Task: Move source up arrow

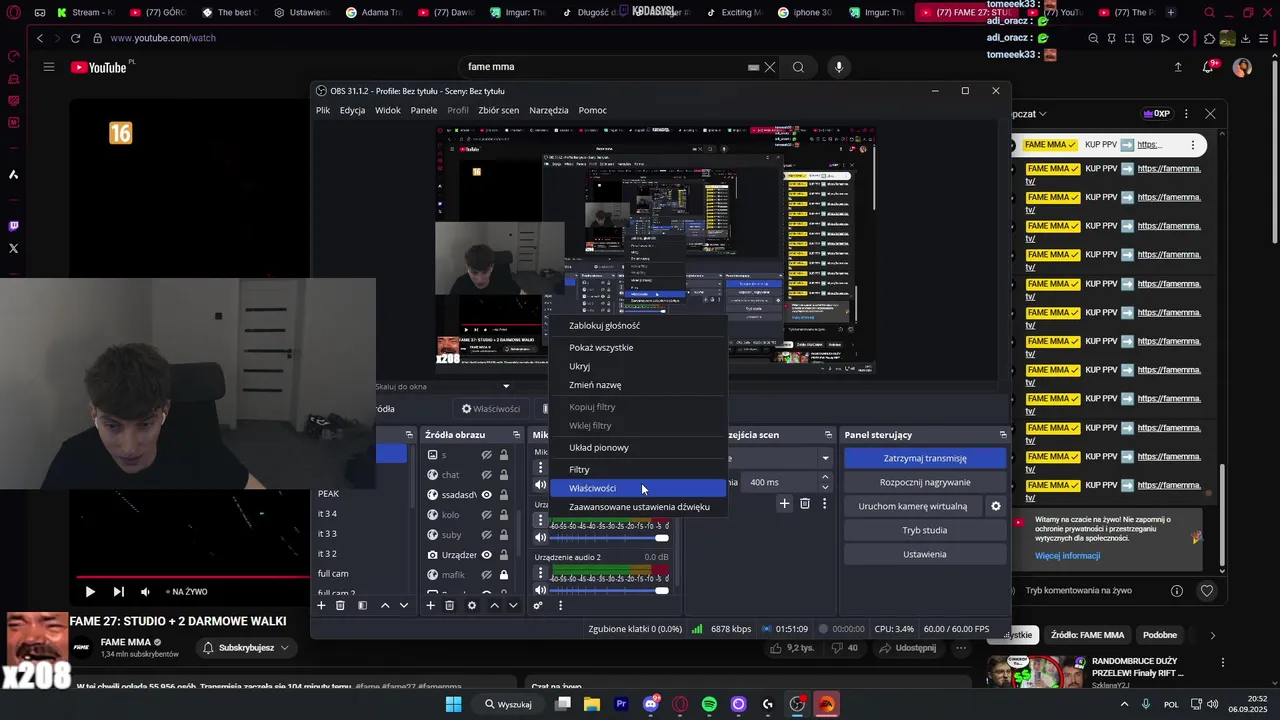Action: (494, 605)
